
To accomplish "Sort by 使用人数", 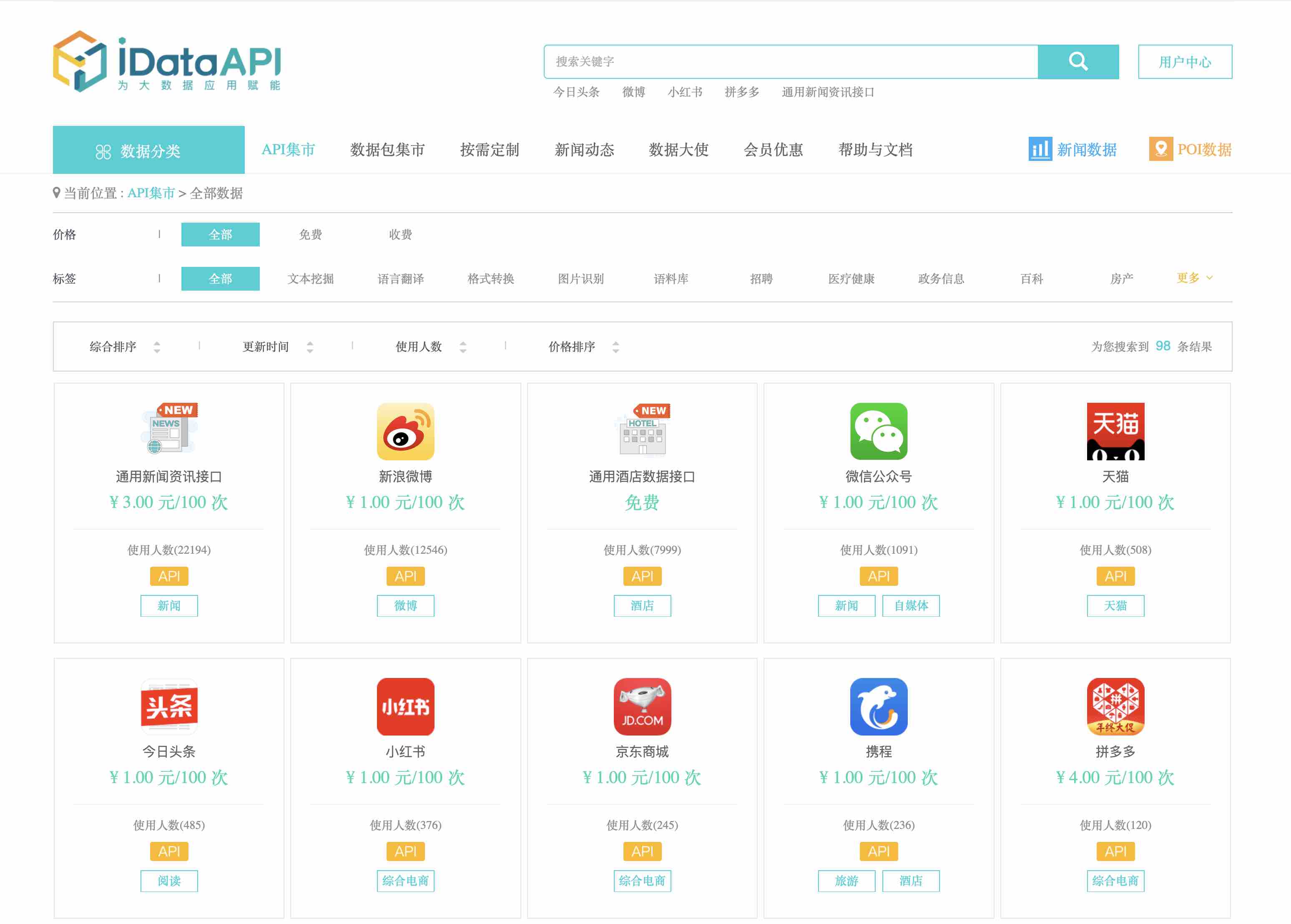I will pos(431,346).
